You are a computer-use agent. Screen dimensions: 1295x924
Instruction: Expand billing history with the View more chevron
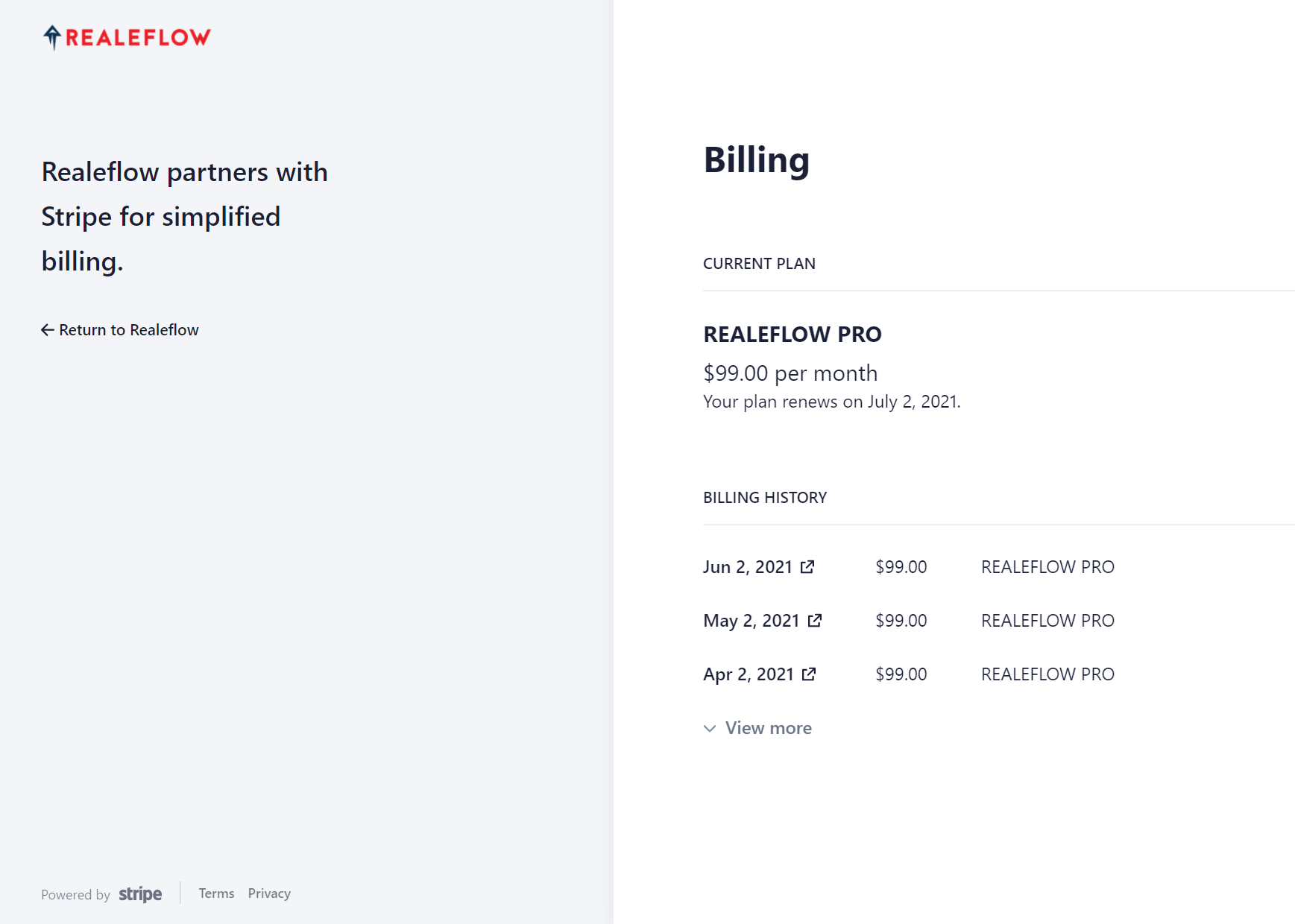tap(710, 729)
